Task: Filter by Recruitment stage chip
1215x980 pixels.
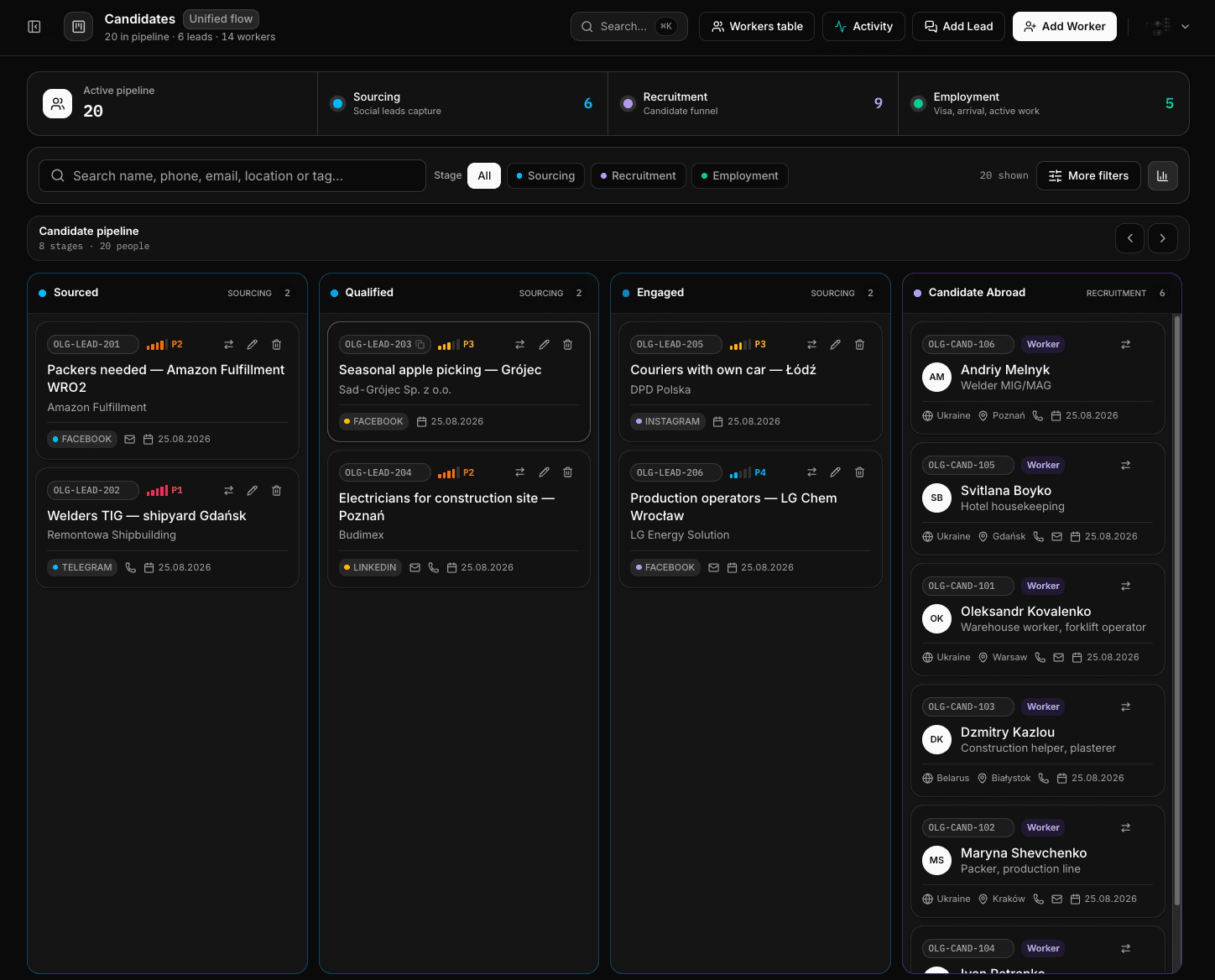Action: click(639, 176)
